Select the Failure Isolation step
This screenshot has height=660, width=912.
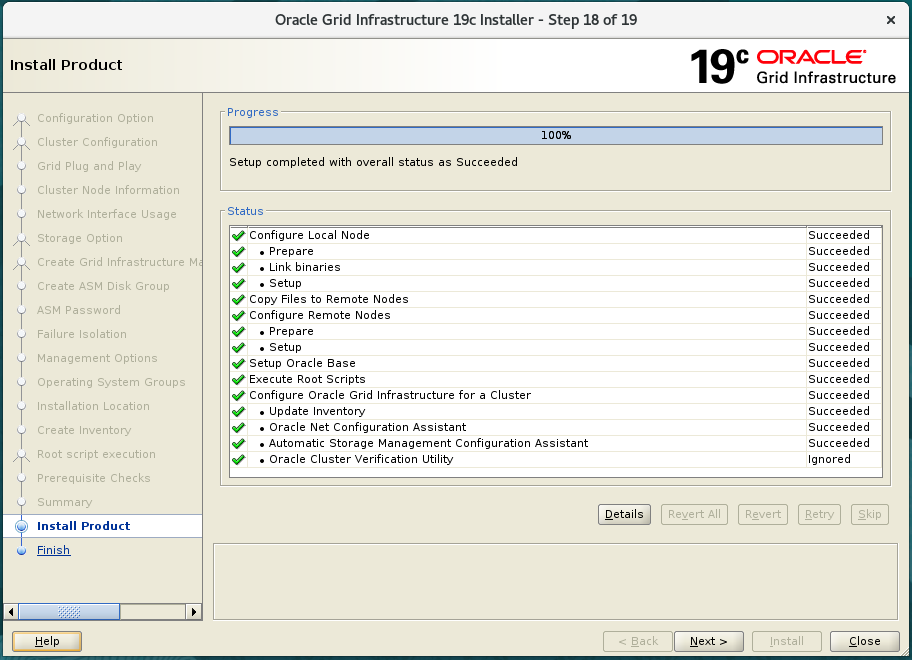[81, 334]
